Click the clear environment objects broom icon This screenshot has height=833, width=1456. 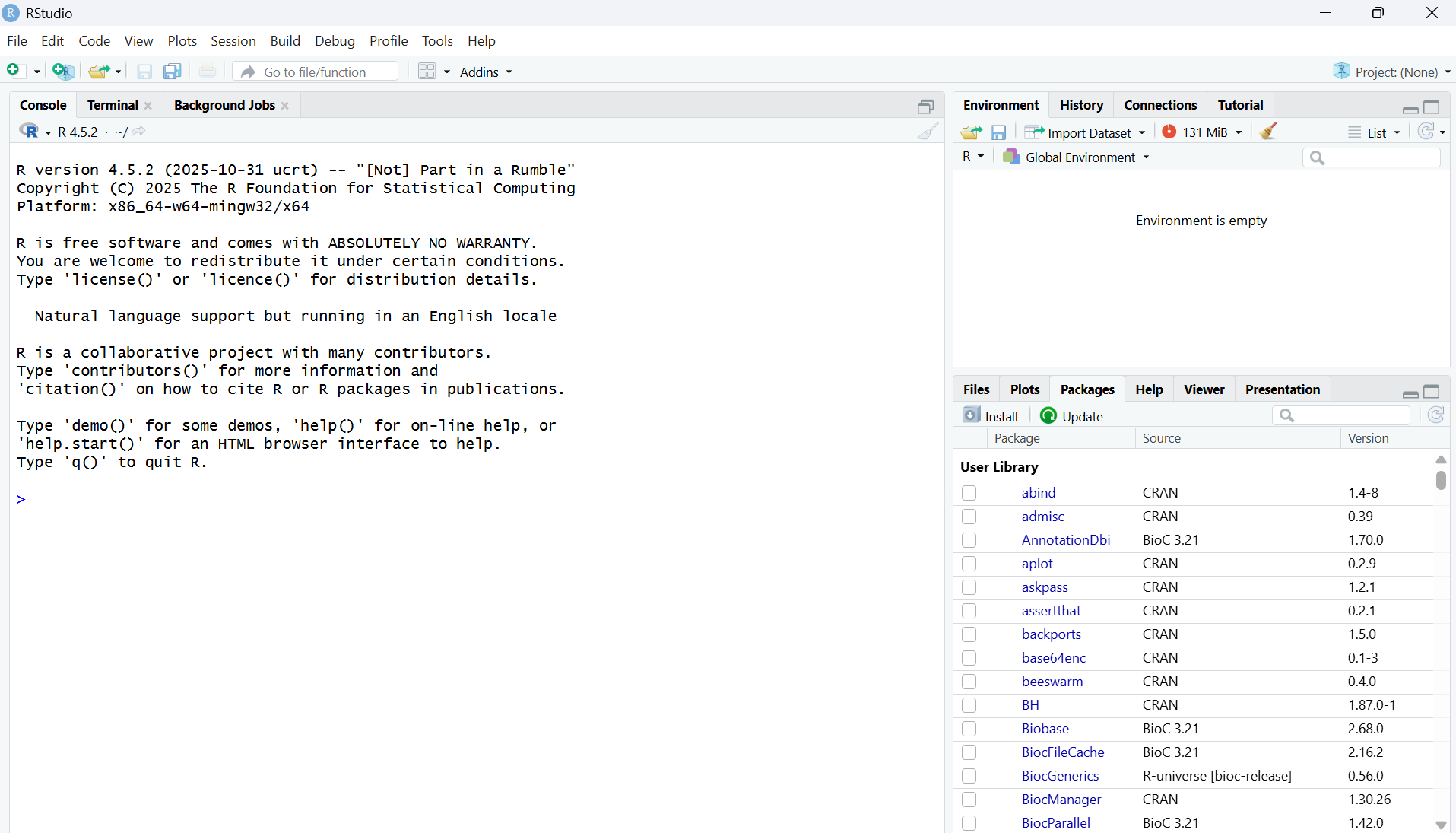[1267, 132]
